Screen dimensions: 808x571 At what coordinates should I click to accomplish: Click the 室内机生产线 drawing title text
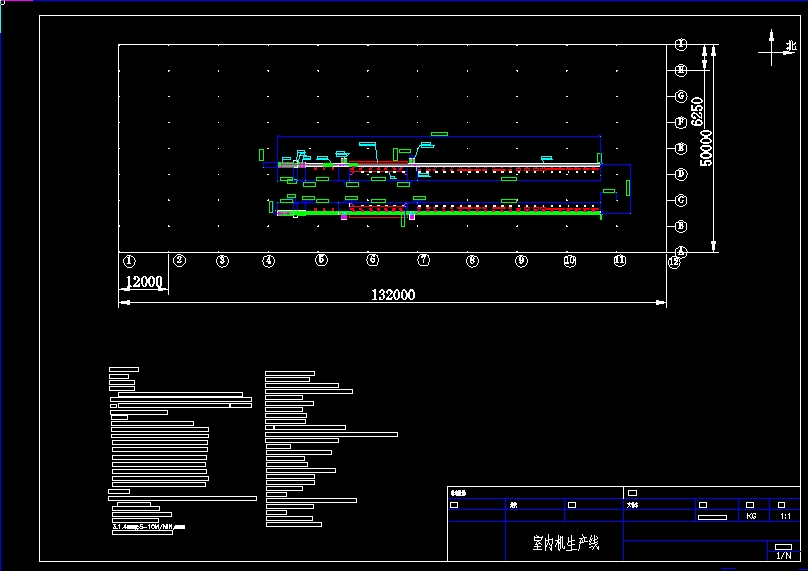click(565, 544)
